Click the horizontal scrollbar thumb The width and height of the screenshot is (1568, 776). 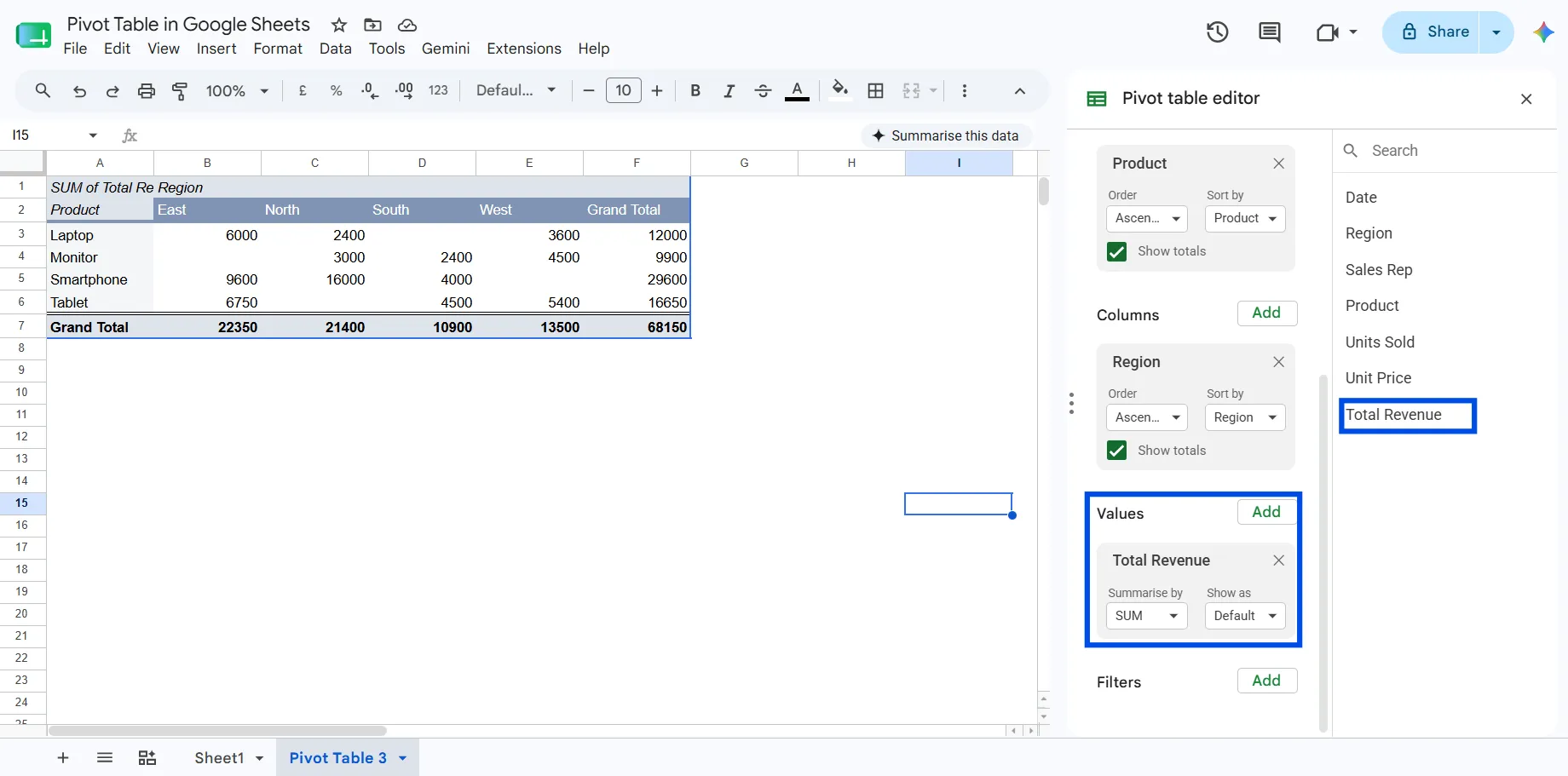tap(218, 731)
